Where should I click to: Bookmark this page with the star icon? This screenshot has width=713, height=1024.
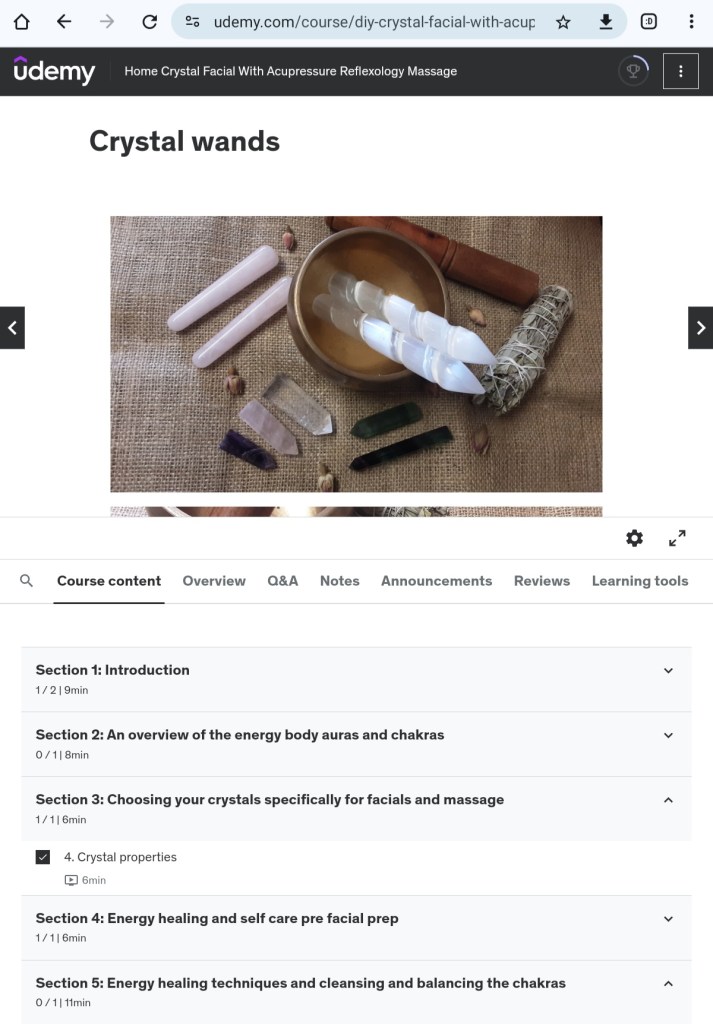563,21
